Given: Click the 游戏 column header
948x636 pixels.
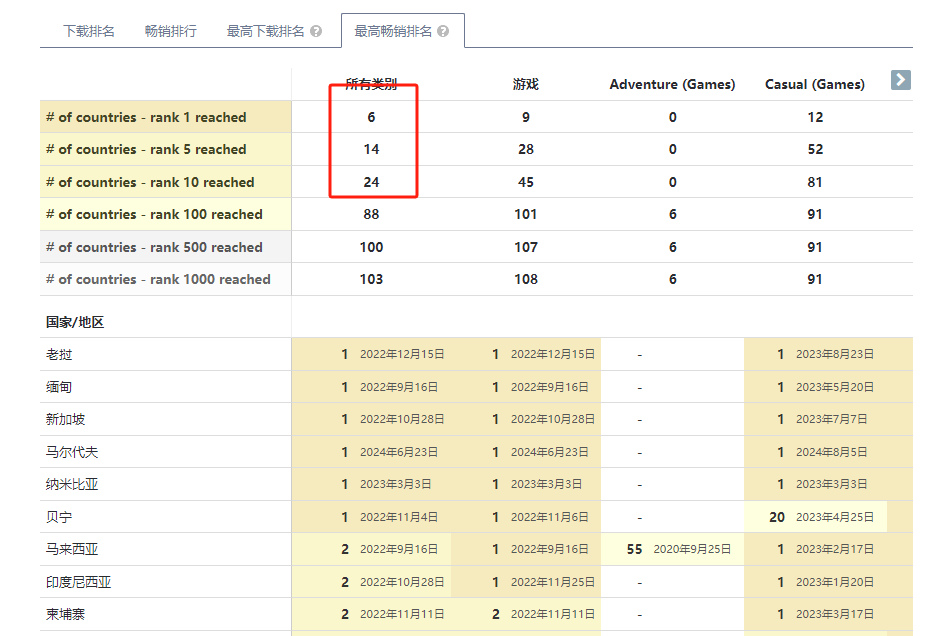Looking at the screenshot, I should (x=525, y=84).
